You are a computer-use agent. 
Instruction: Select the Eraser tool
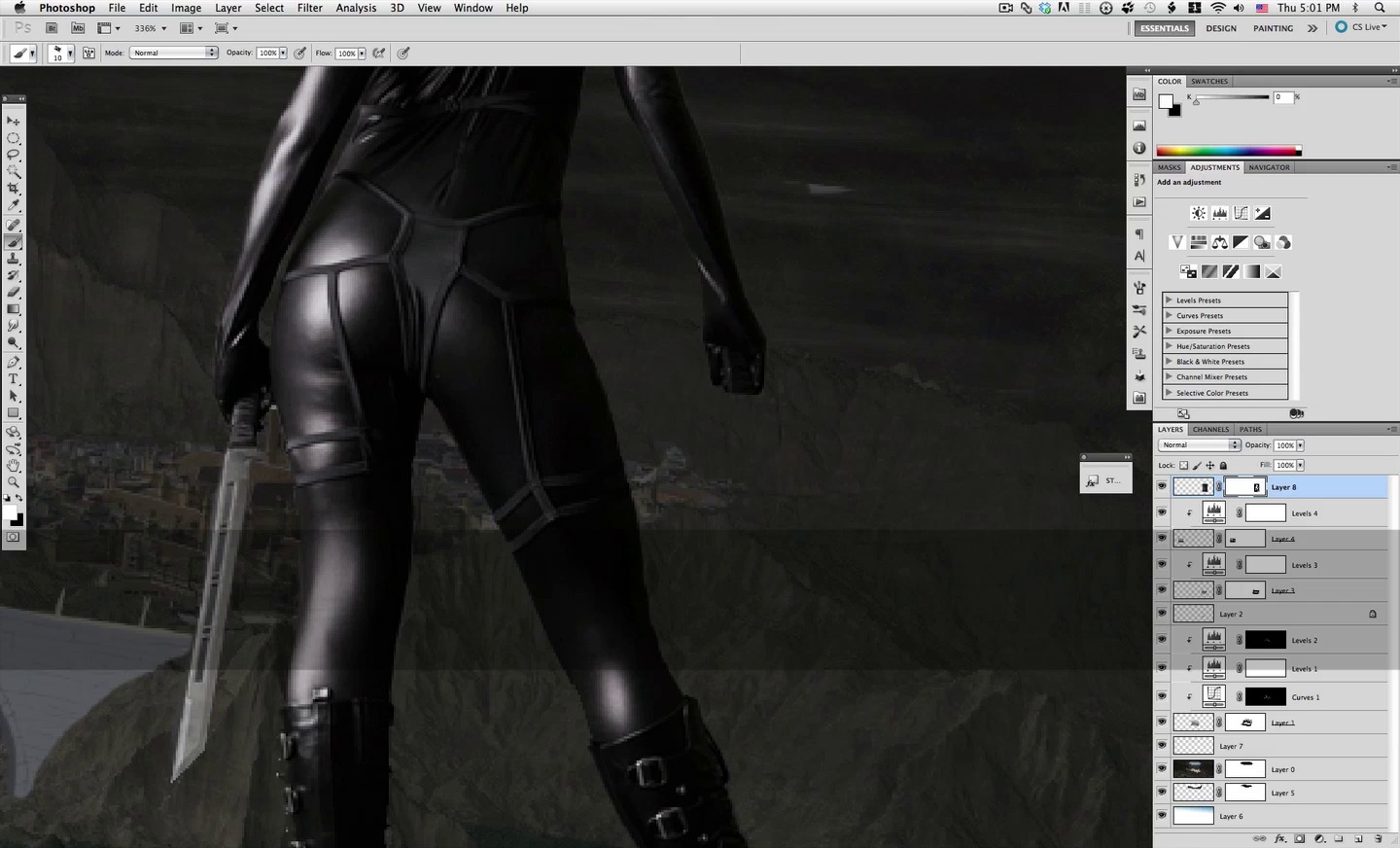(14, 292)
